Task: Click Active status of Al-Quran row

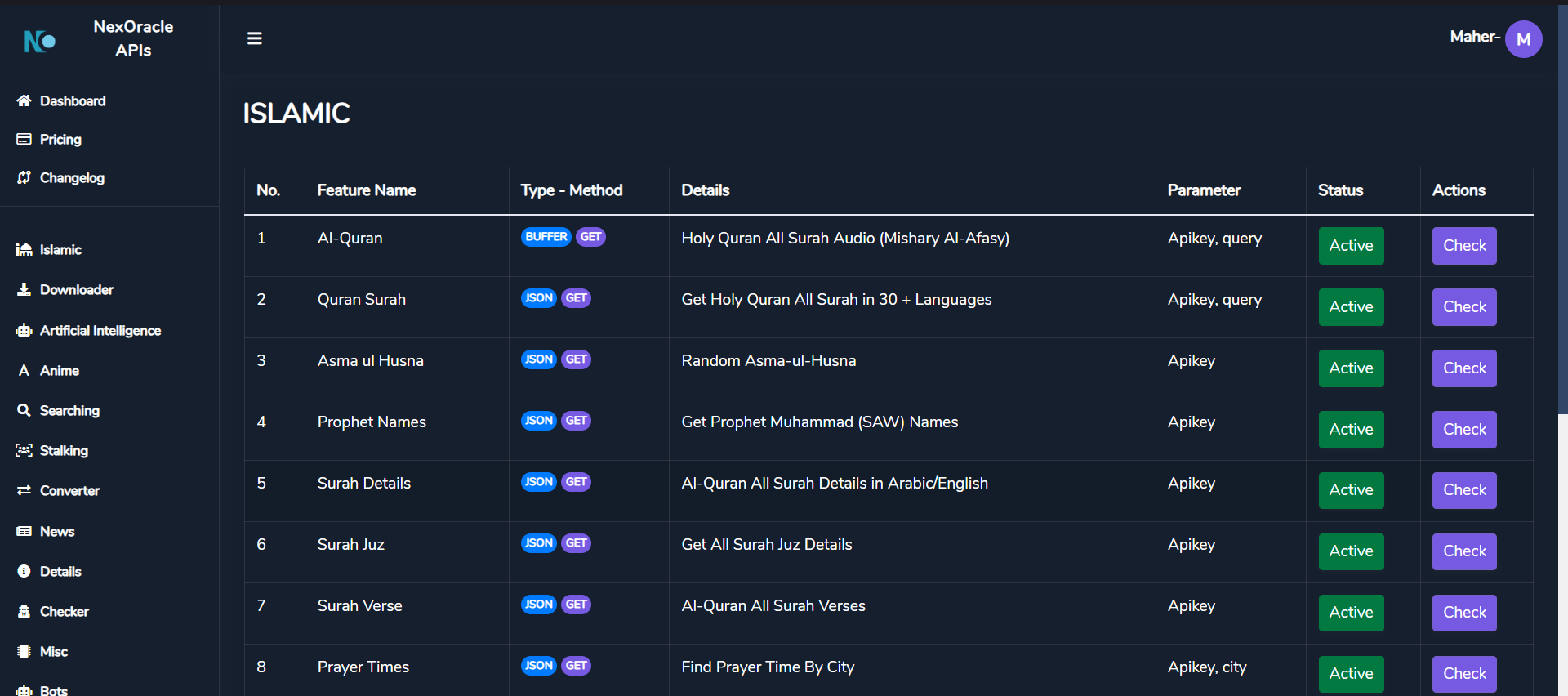Action: (1351, 245)
